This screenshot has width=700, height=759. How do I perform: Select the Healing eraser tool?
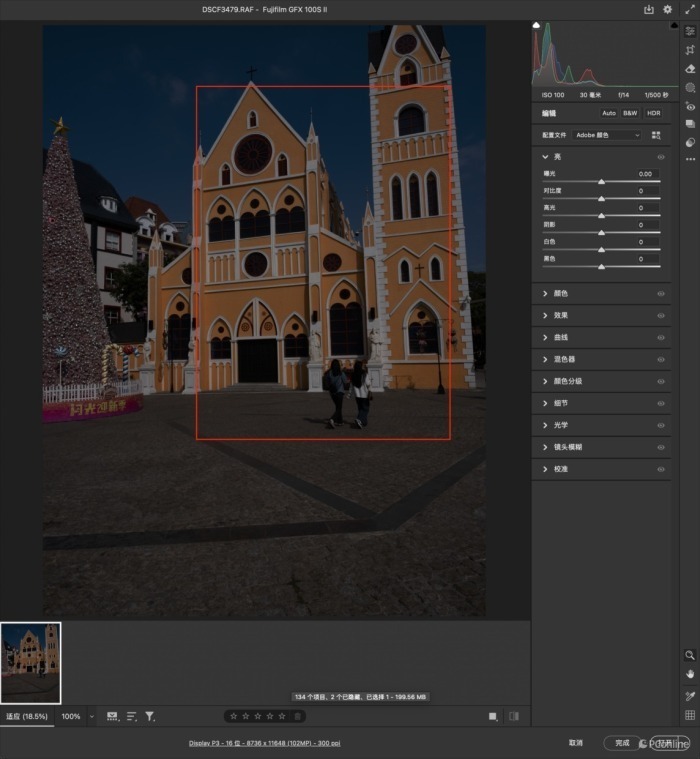tap(690, 69)
